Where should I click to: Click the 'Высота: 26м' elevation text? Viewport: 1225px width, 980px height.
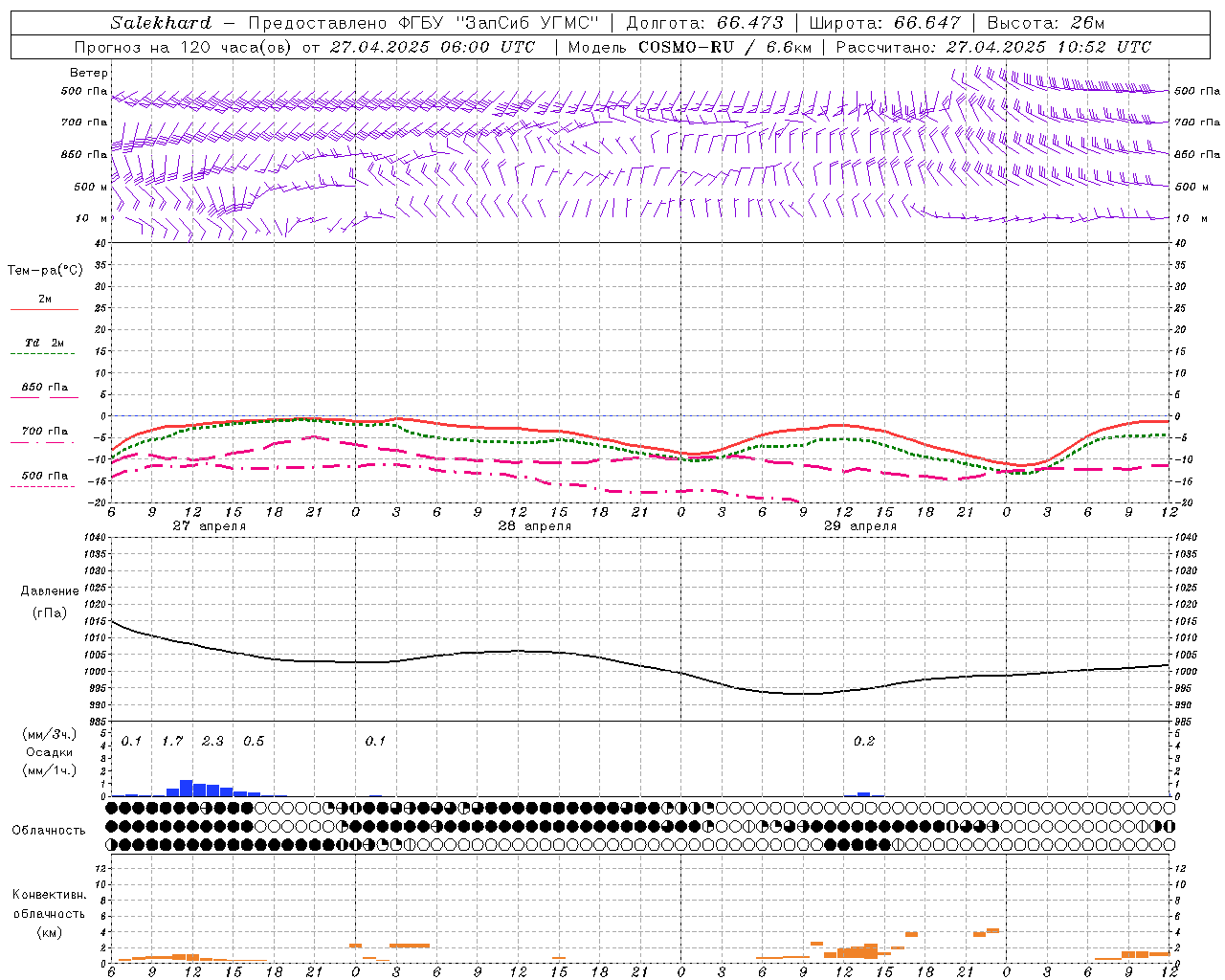[x=1045, y=23]
